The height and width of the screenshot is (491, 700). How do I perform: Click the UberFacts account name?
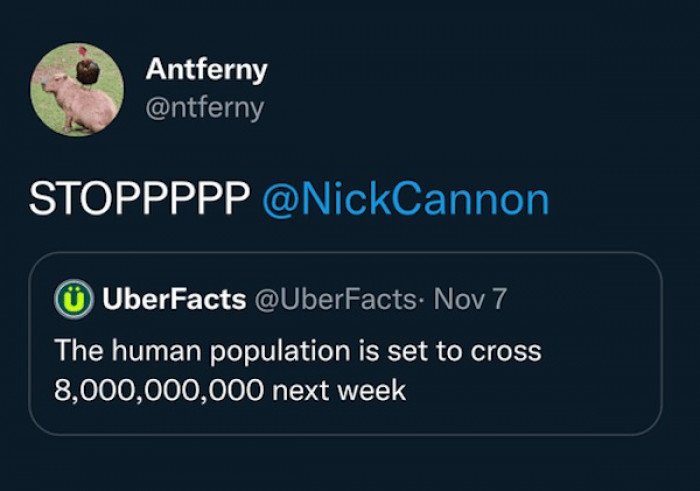click(173, 300)
